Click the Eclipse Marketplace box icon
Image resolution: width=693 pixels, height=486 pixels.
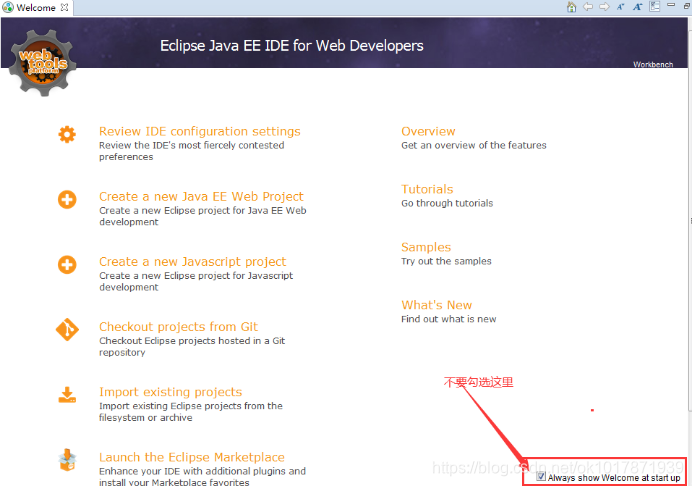[67, 460]
